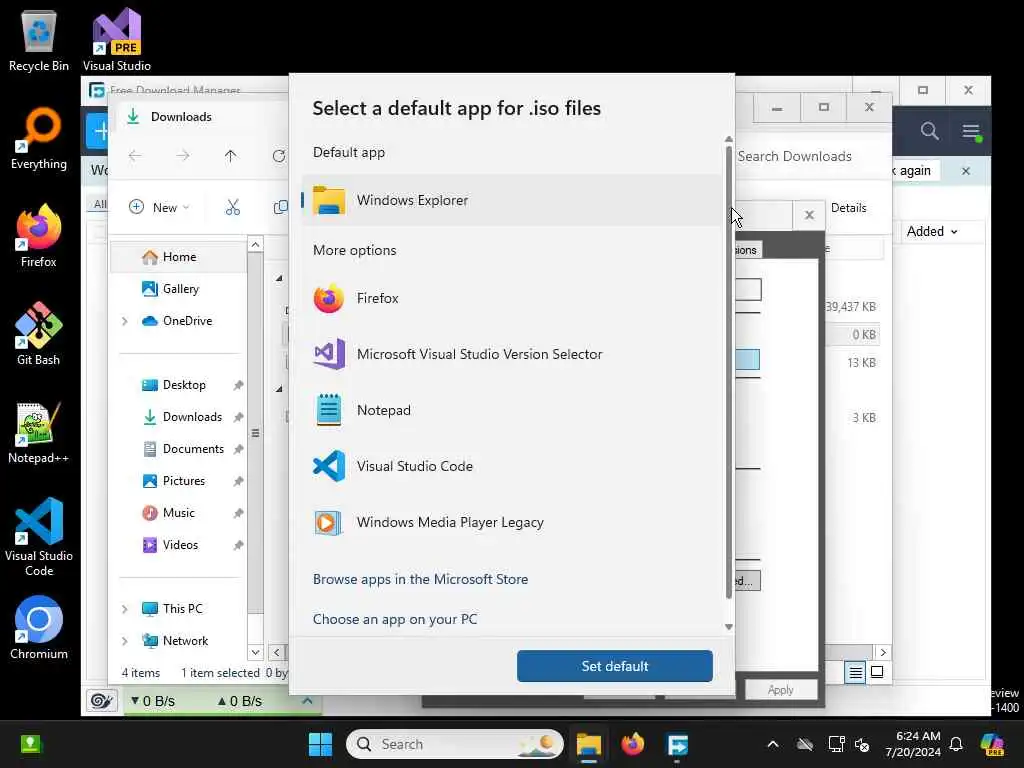
Task: Open the New dropdown in Explorer
Action: pos(159,207)
